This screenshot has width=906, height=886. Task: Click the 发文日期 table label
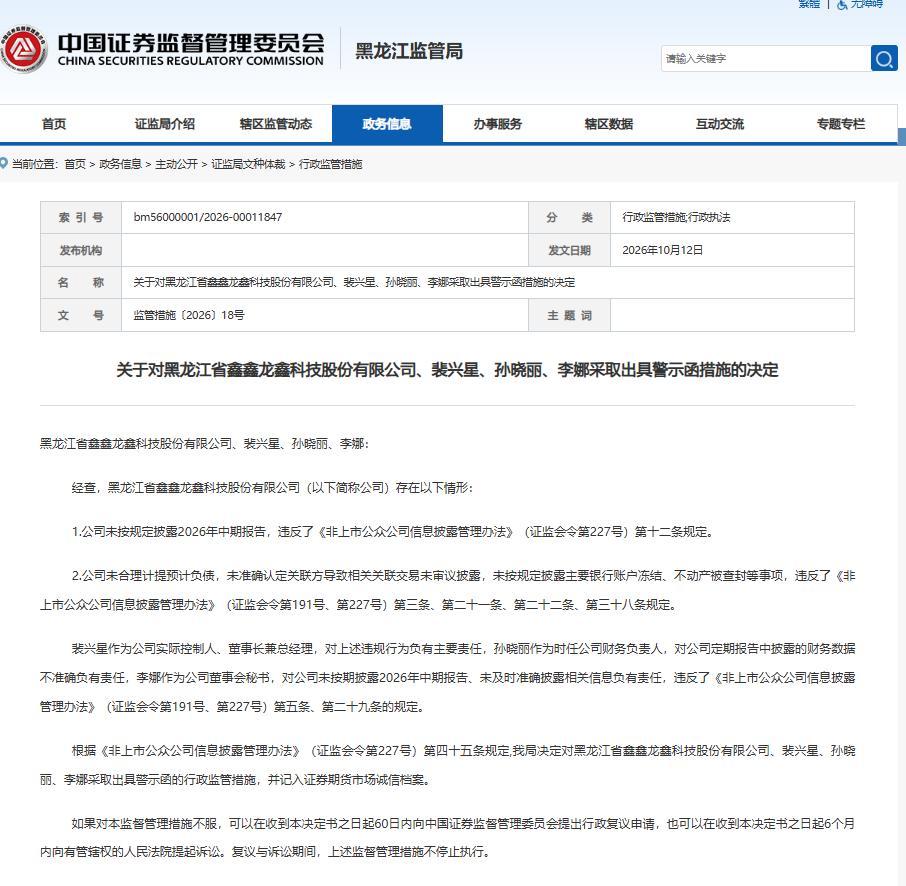click(570, 250)
